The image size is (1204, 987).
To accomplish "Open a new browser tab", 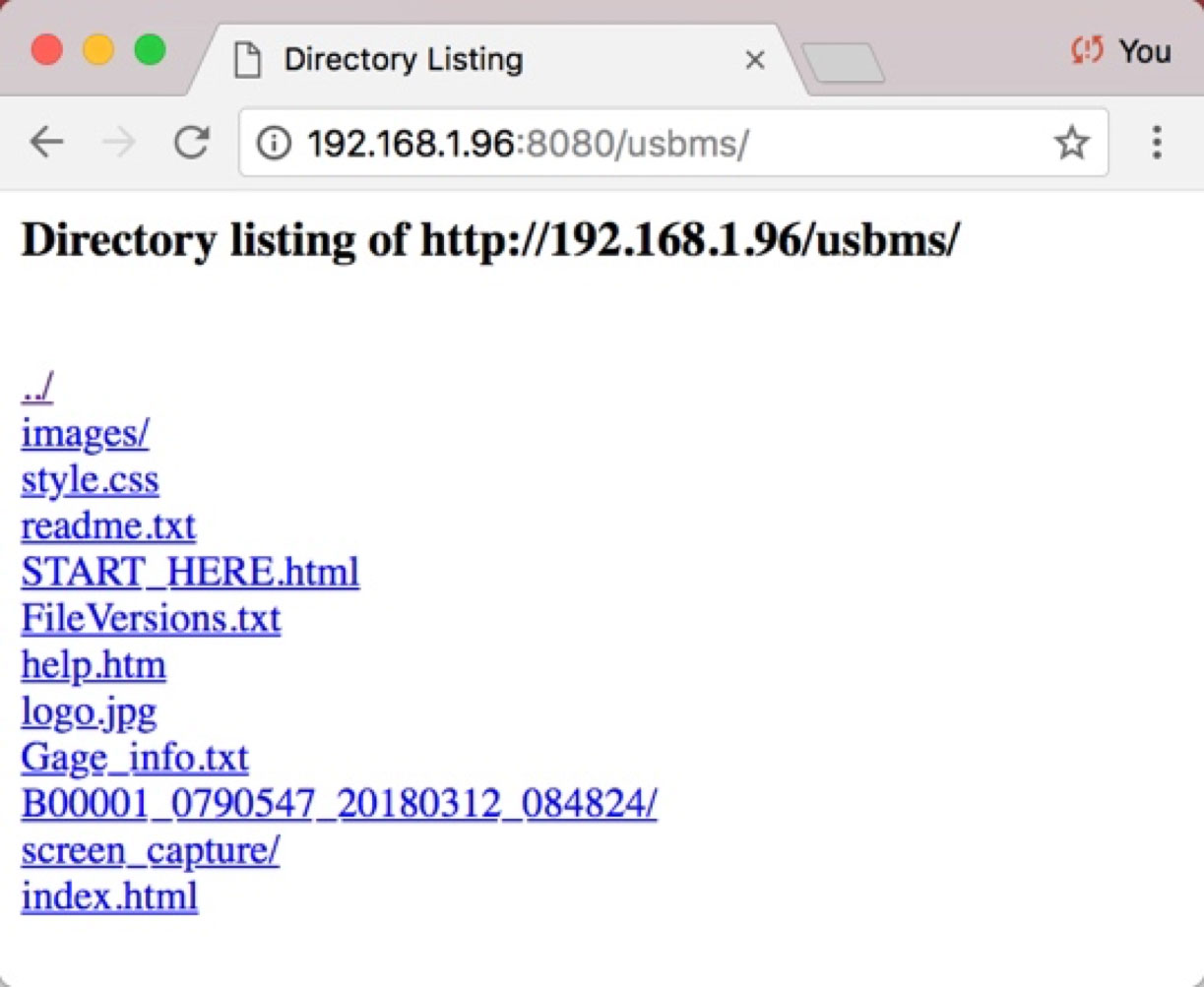I will tap(843, 63).
